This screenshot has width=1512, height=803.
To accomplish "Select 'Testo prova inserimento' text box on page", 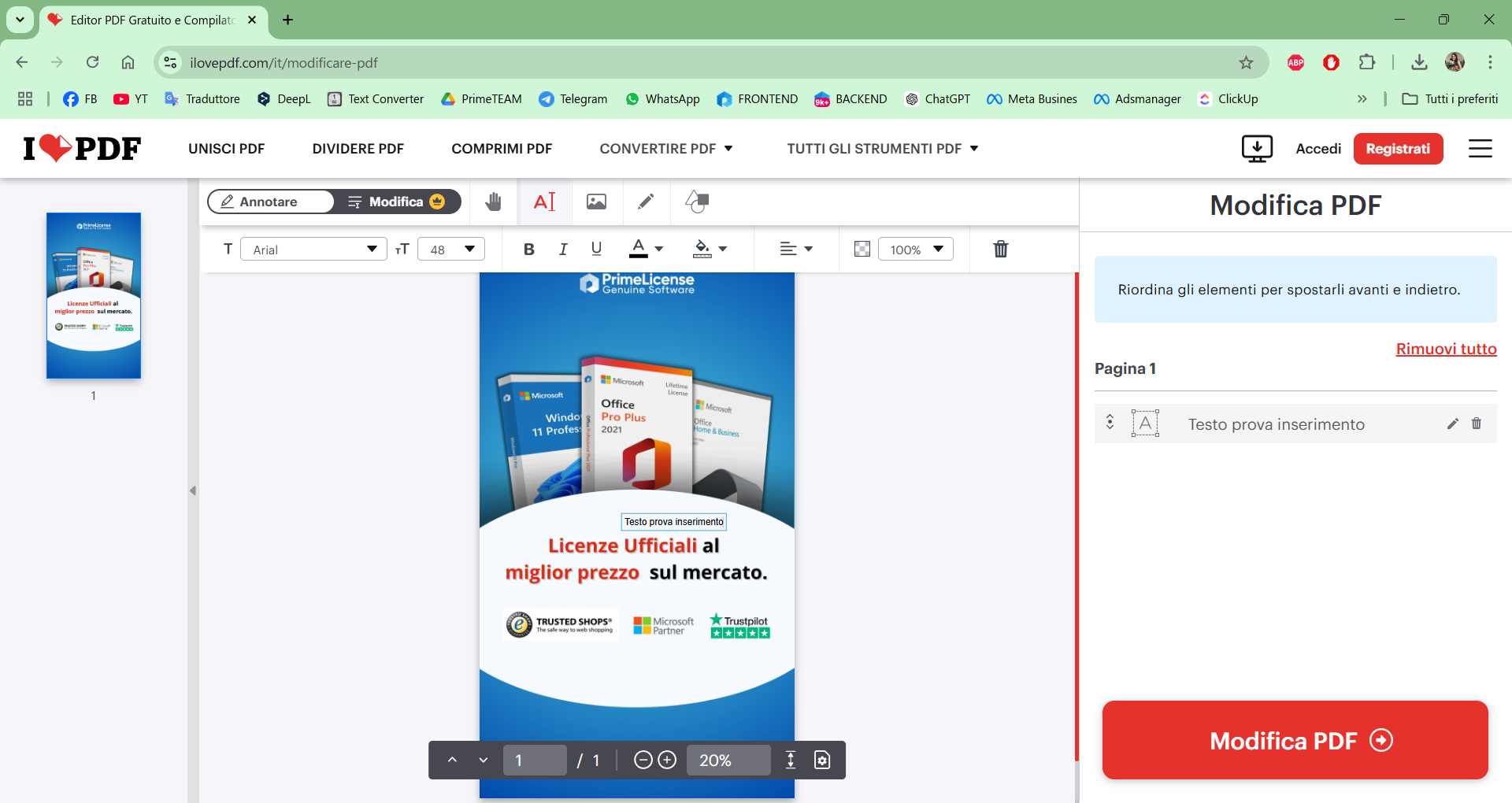I will (674, 522).
